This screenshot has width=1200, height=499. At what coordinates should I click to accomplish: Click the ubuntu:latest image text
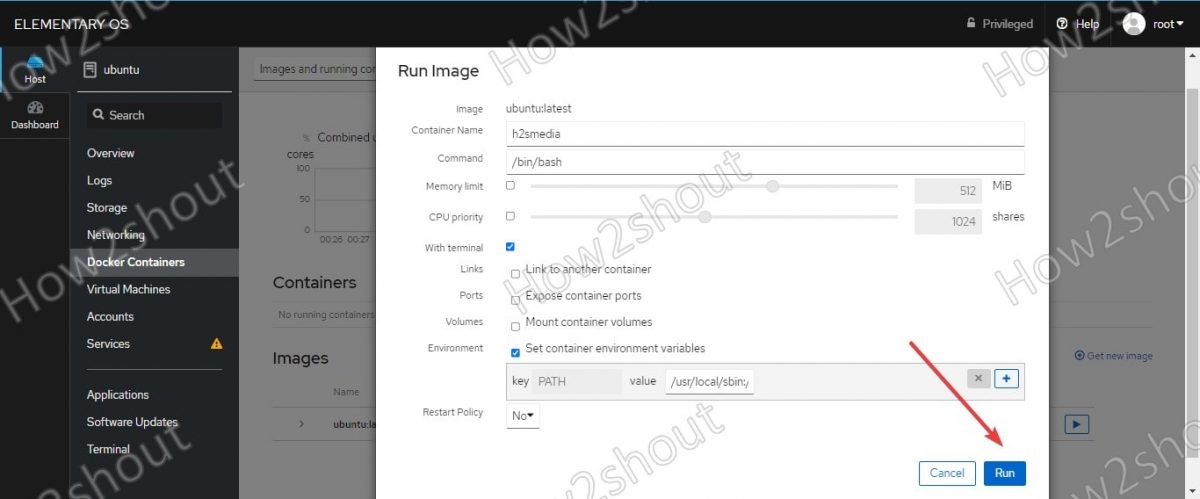pos(539,108)
